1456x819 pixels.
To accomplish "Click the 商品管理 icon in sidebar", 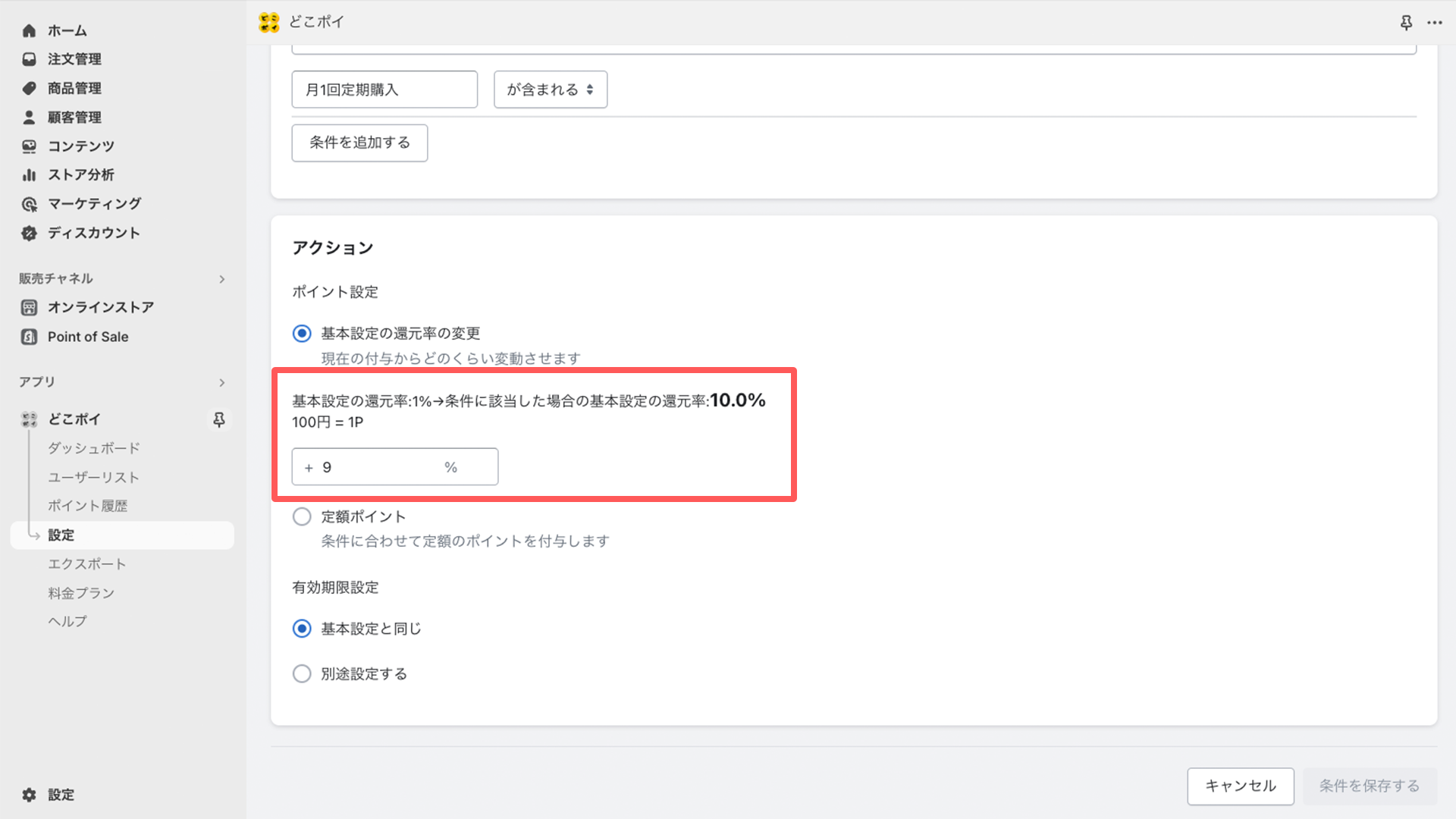I will [x=29, y=88].
